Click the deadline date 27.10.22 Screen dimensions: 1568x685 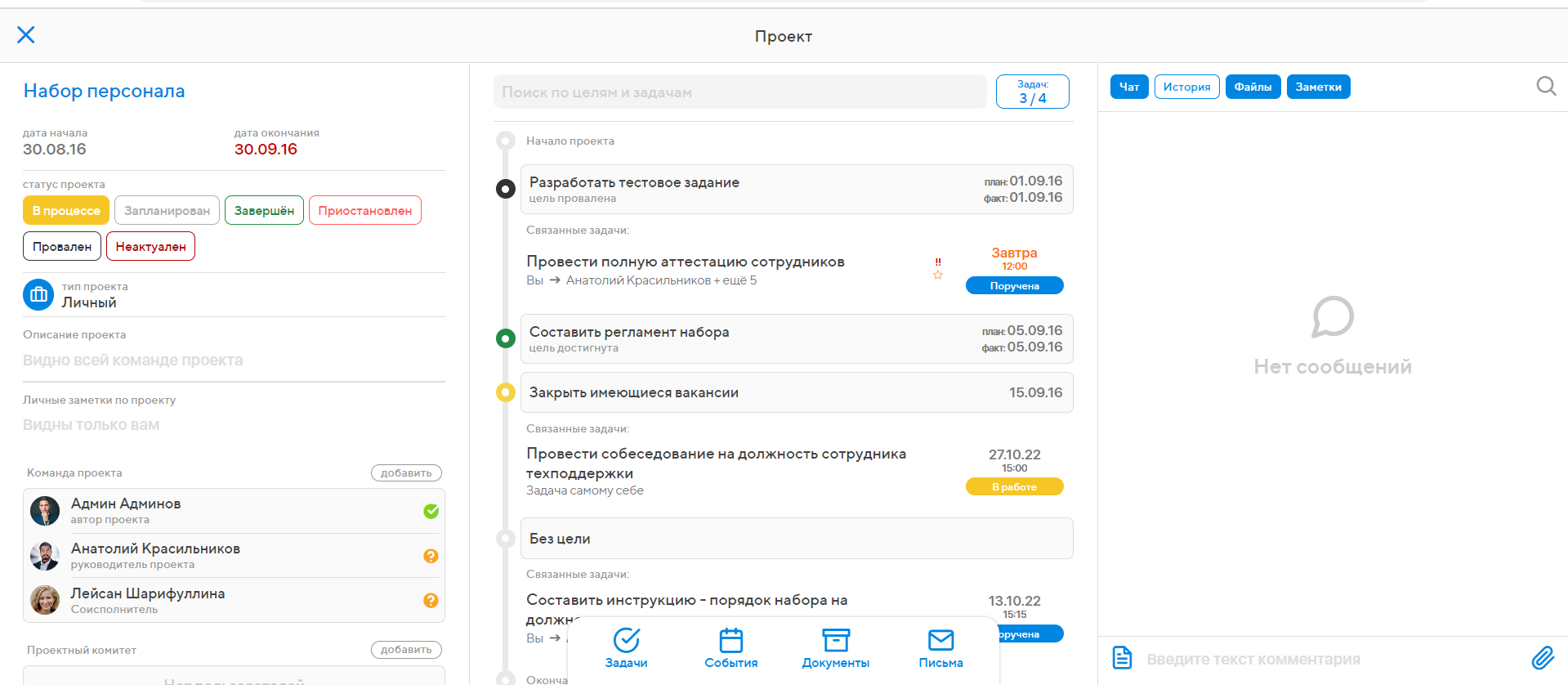(1014, 454)
